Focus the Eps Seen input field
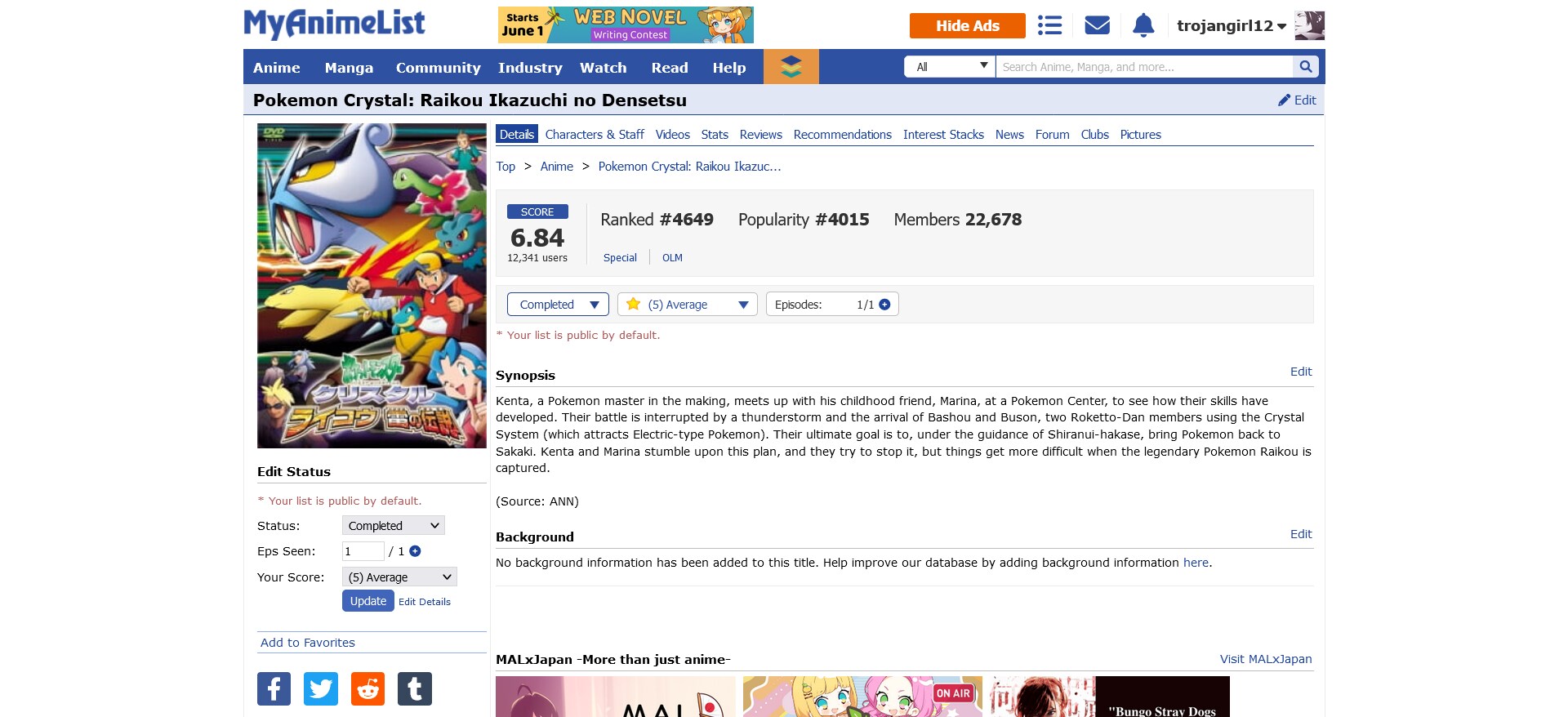The height and width of the screenshot is (717, 1568). (363, 551)
